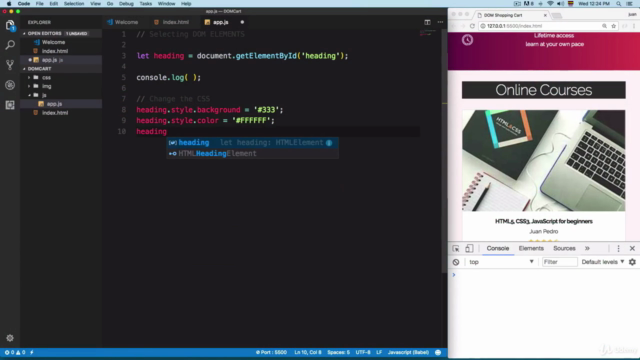Click the volume icon in menu bar
This screenshot has width=640, height=360.
pyautogui.click(x=560, y=4)
